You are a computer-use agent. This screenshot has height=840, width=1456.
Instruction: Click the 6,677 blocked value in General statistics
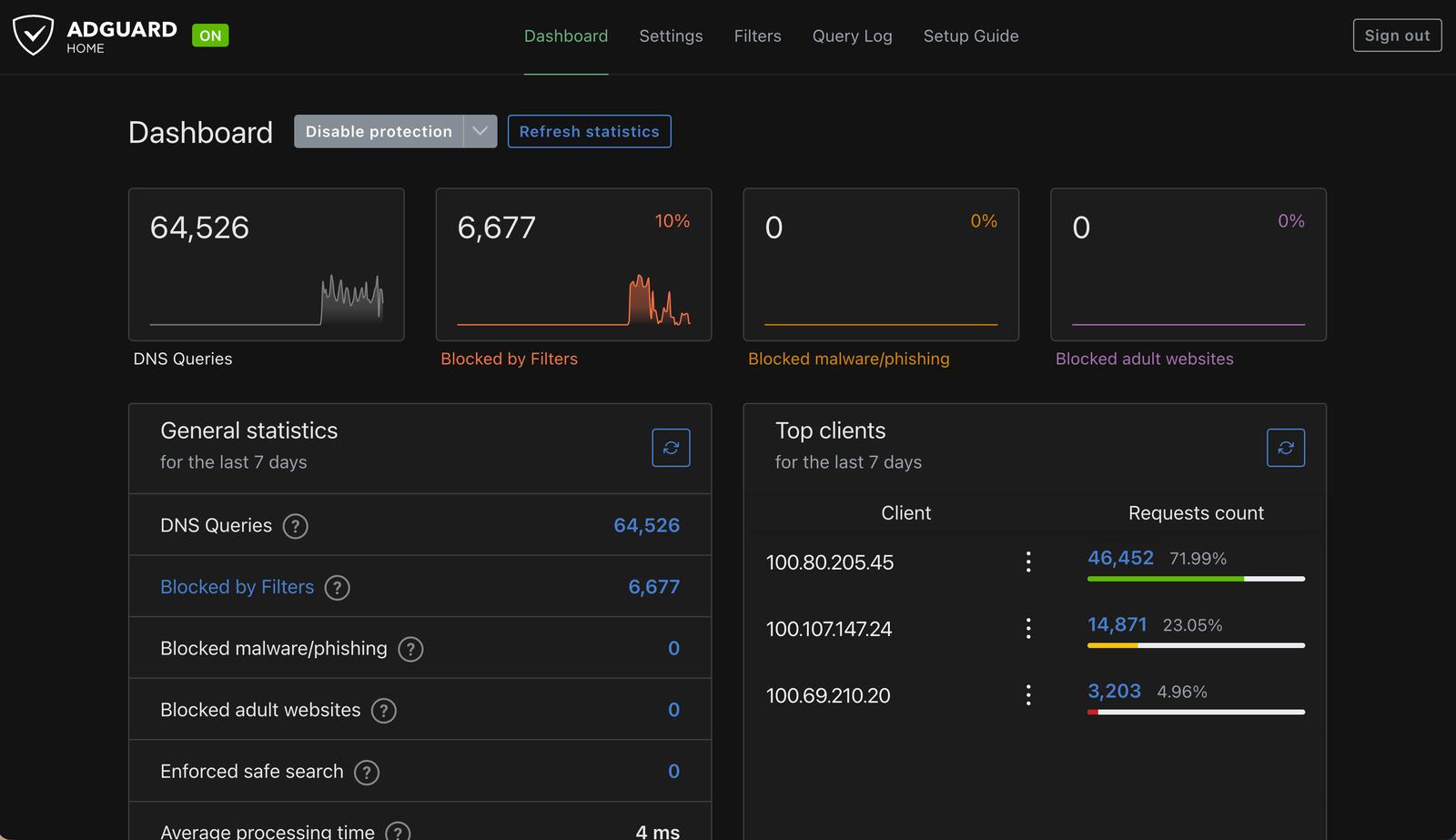(x=653, y=587)
